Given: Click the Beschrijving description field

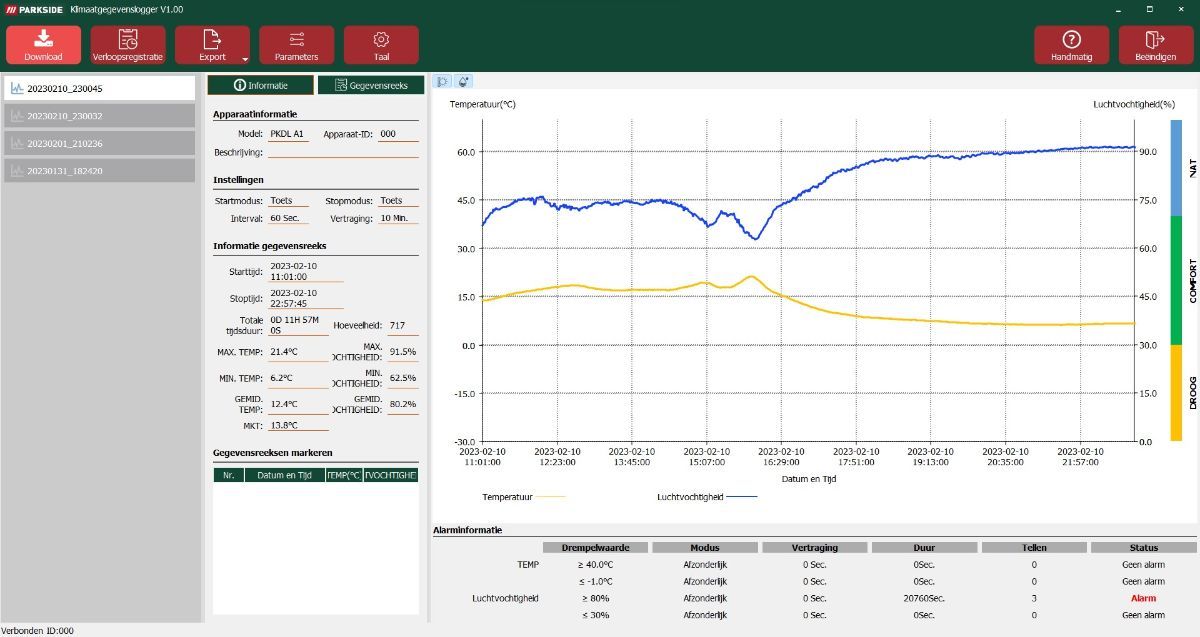Looking at the screenshot, I should pos(342,153).
